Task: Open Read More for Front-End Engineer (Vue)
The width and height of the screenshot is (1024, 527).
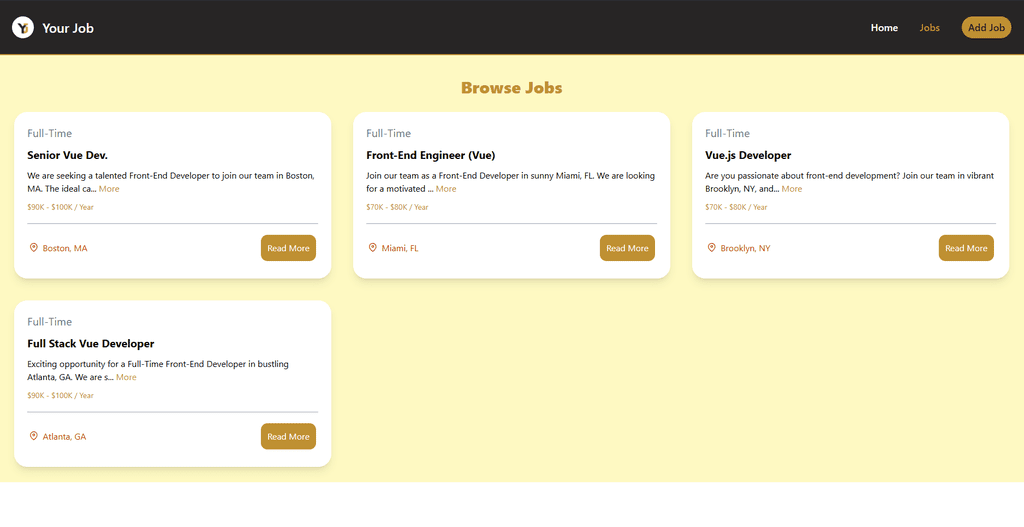Action: pos(627,248)
